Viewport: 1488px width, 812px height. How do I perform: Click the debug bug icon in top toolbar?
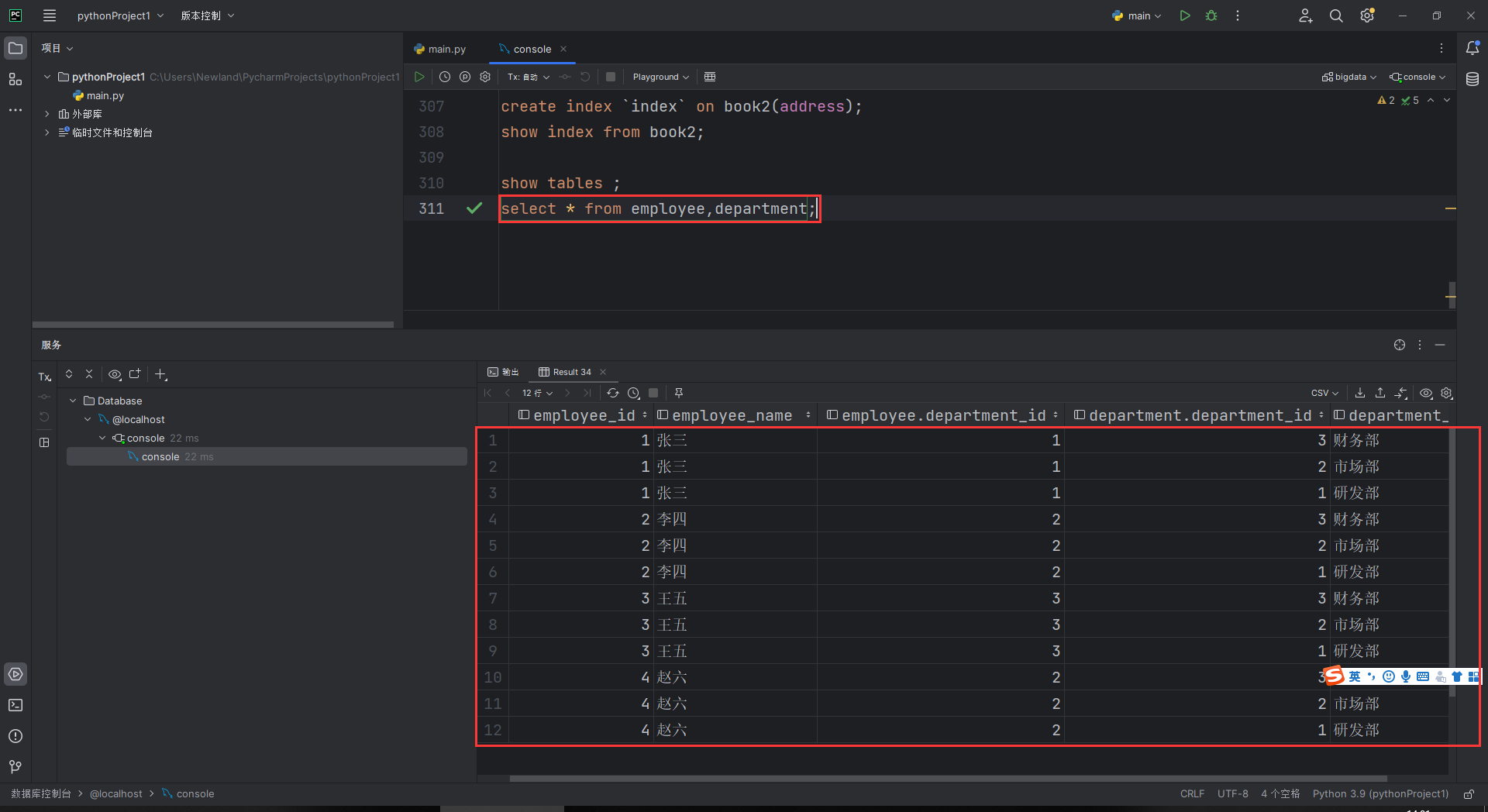pyautogui.click(x=1211, y=15)
